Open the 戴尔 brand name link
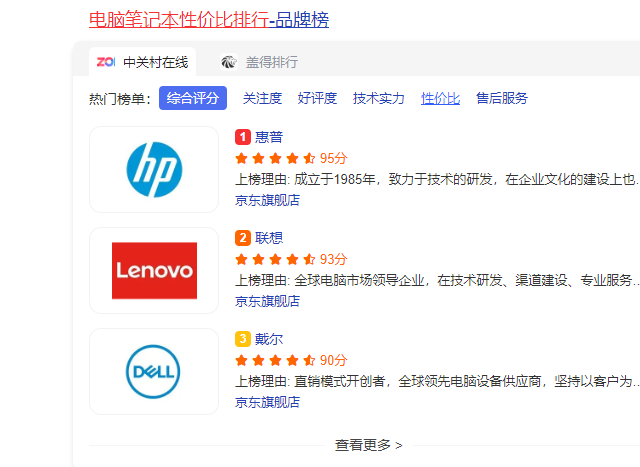 pos(269,339)
